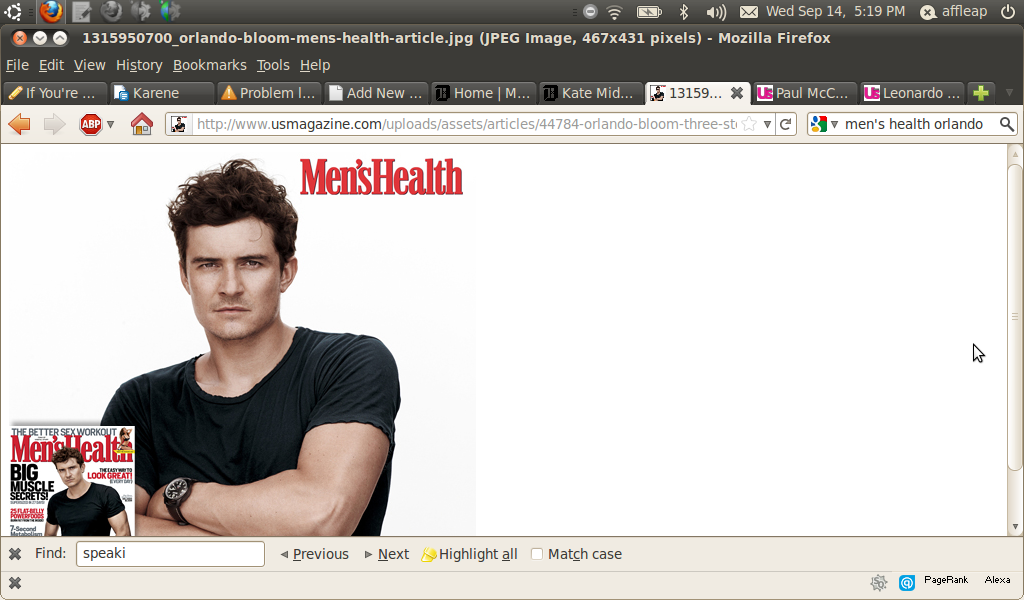Go forward with the grey arrow
The height and width of the screenshot is (600, 1024).
54,123
